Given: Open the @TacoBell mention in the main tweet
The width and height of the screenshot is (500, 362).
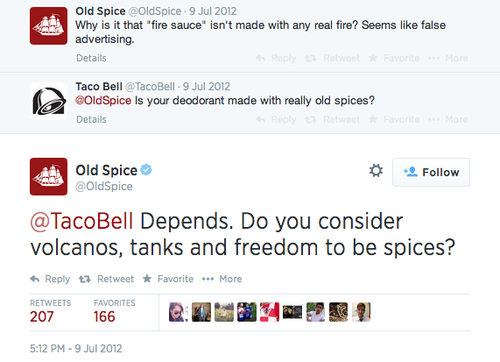Looking at the screenshot, I should pyautogui.click(x=82, y=221).
